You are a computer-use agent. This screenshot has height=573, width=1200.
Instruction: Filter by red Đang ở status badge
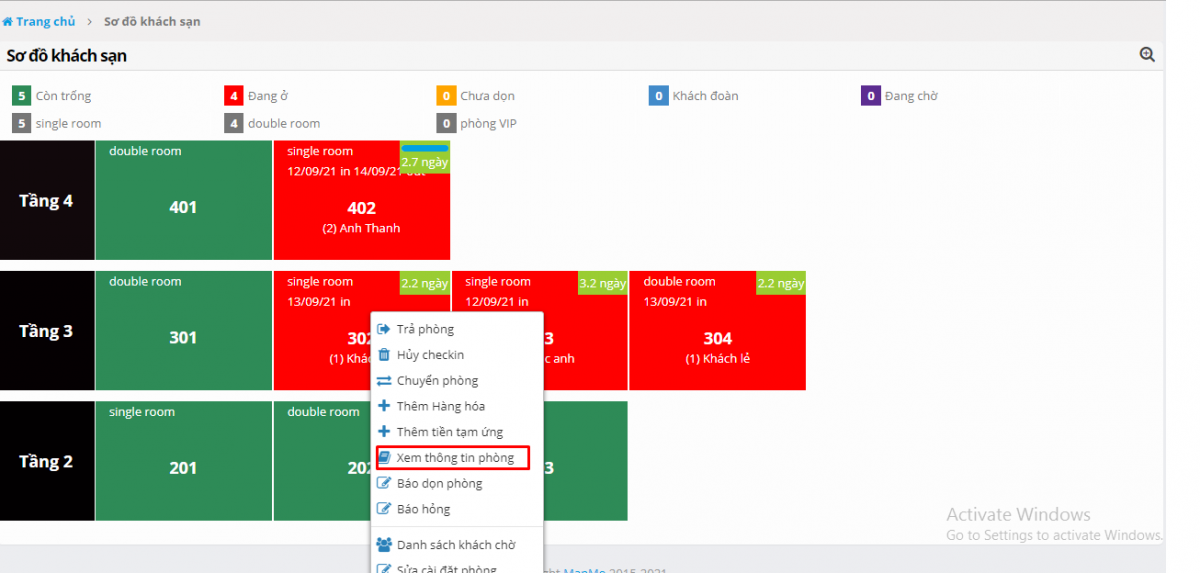233,96
